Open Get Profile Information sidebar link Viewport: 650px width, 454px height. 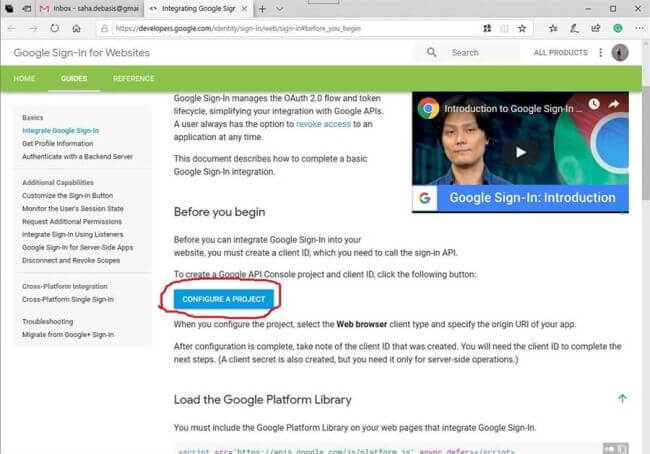click(x=58, y=143)
